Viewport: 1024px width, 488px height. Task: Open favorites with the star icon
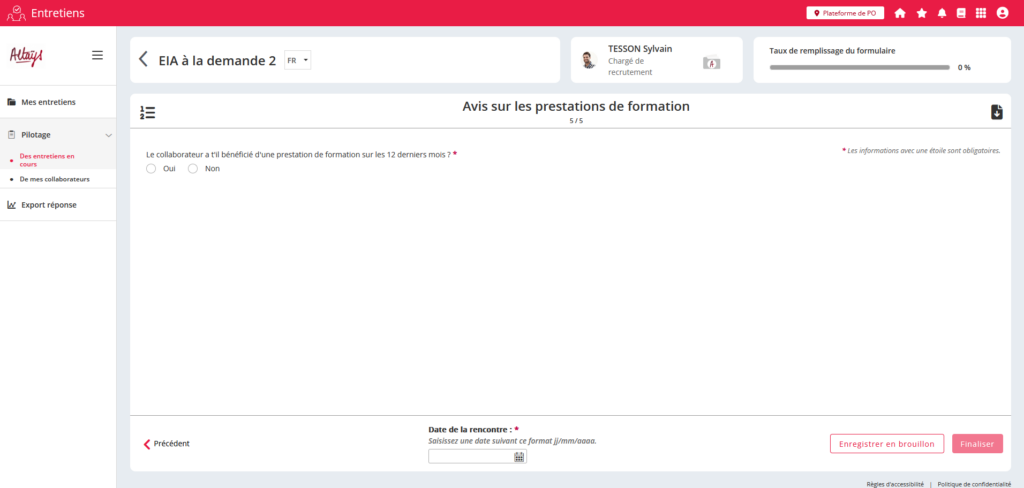(921, 13)
